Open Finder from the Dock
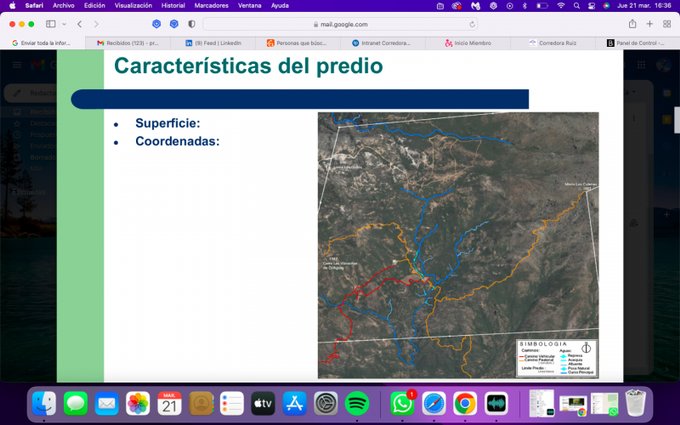This screenshot has height=425, width=680. coord(44,404)
